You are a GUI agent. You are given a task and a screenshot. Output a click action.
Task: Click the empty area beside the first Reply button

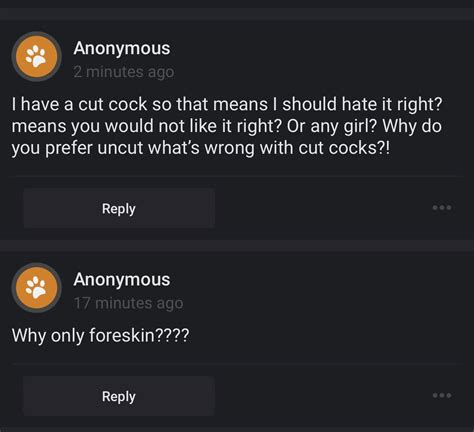[323, 208]
